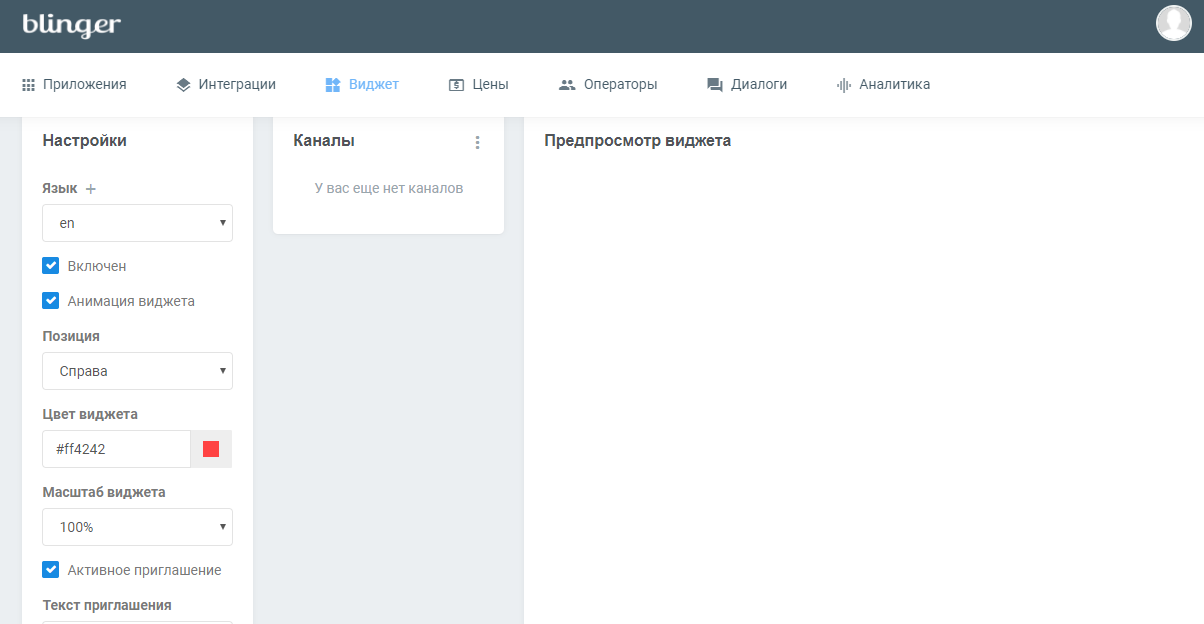Click the Предпросмотр виджета heading

[638, 141]
